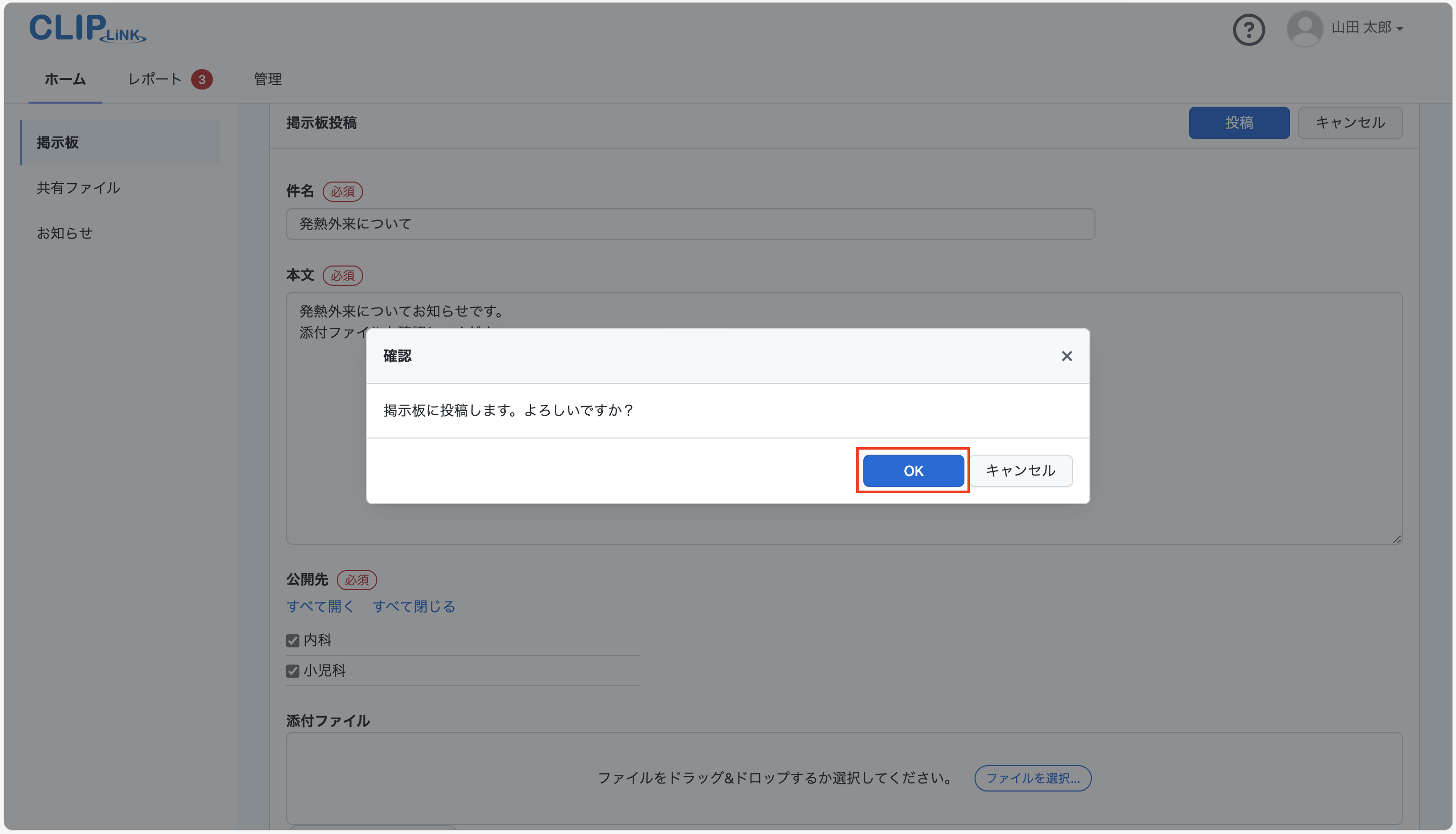Image resolution: width=1456 pixels, height=834 pixels.
Task: Select the ホーム tab
Action: pyautogui.click(x=65, y=79)
